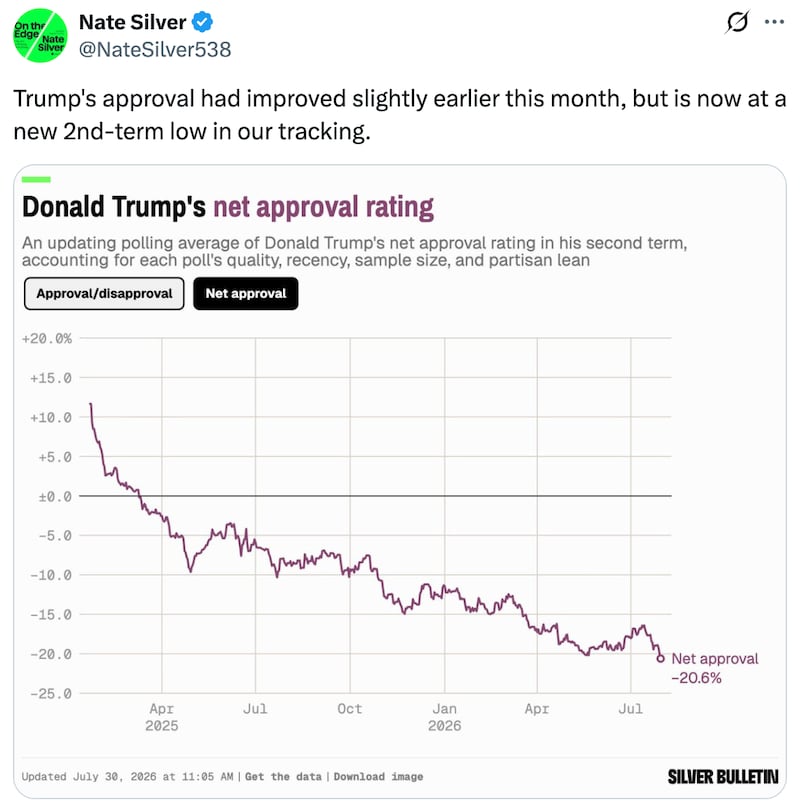Click the Silver Bulletin logo
800x804 pixels.
(723, 777)
